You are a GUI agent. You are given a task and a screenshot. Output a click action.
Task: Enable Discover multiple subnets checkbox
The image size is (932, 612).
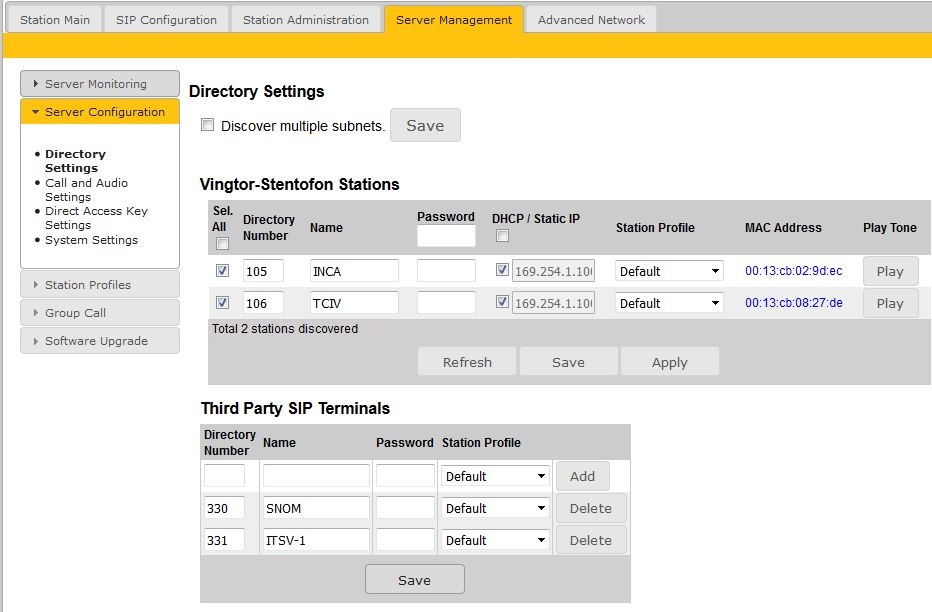[x=208, y=125]
